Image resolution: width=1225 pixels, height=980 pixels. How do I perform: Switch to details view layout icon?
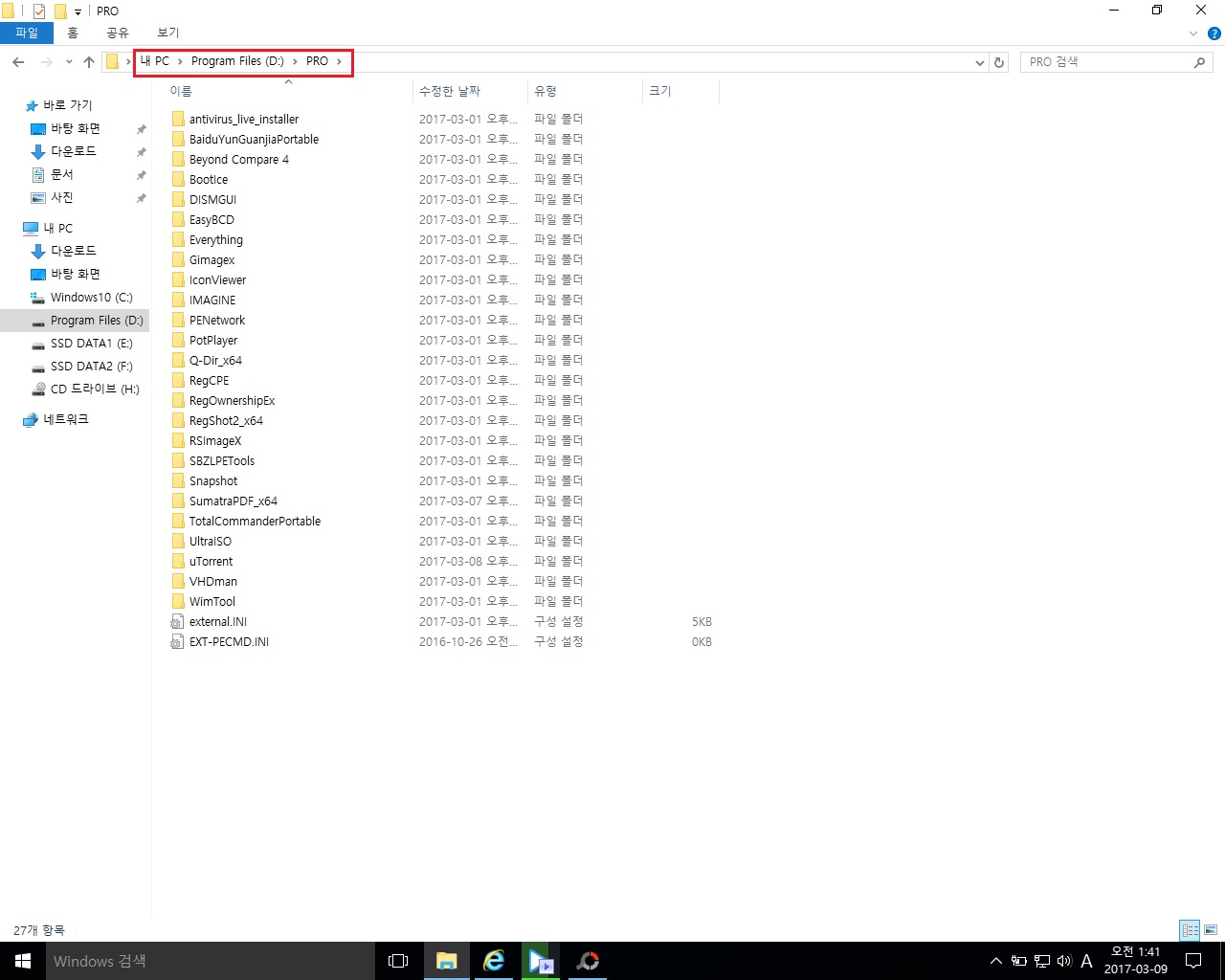click(1190, 930)
